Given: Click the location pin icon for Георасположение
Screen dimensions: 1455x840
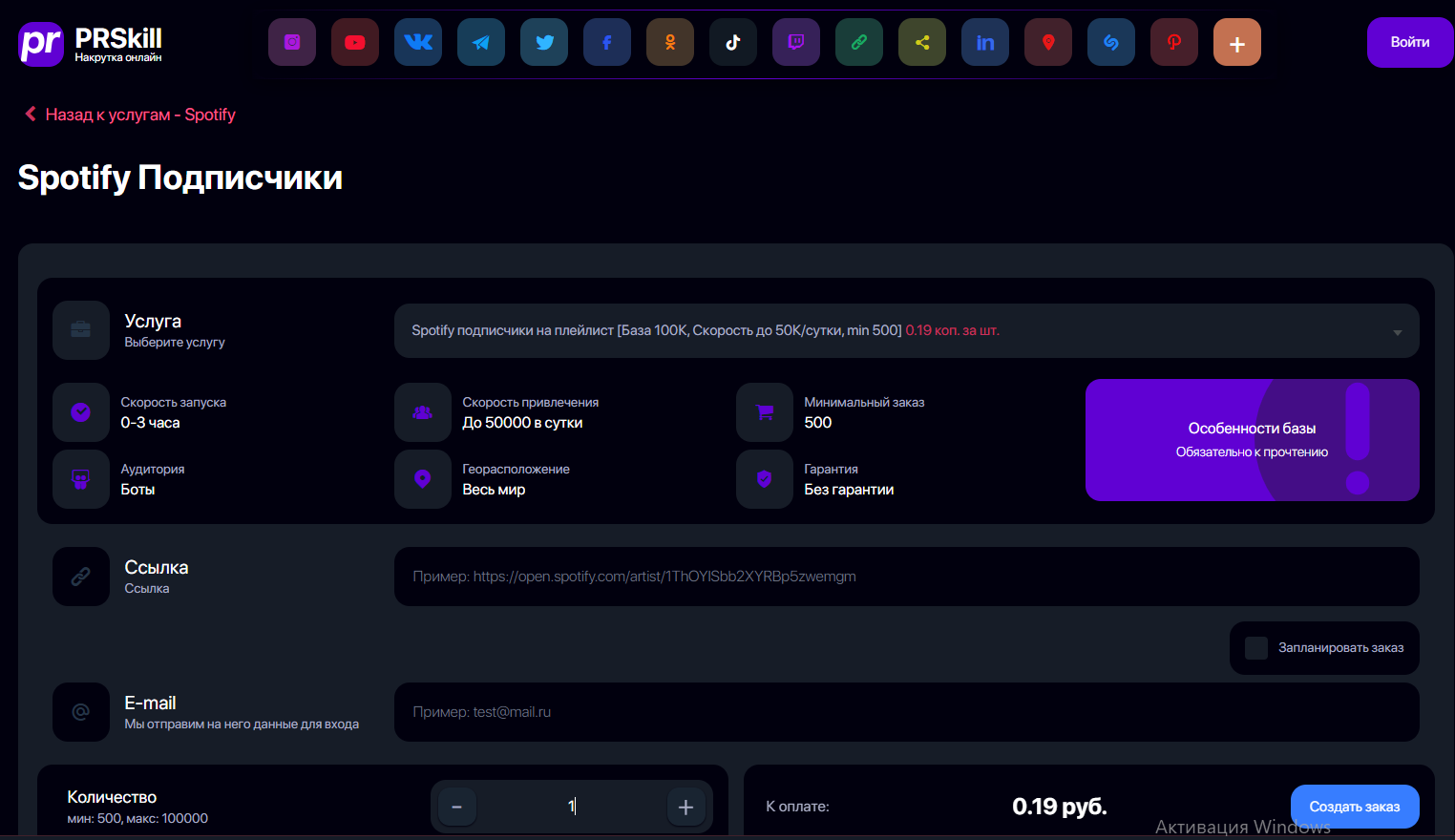Looking at the screenshot, I should 423,479.
